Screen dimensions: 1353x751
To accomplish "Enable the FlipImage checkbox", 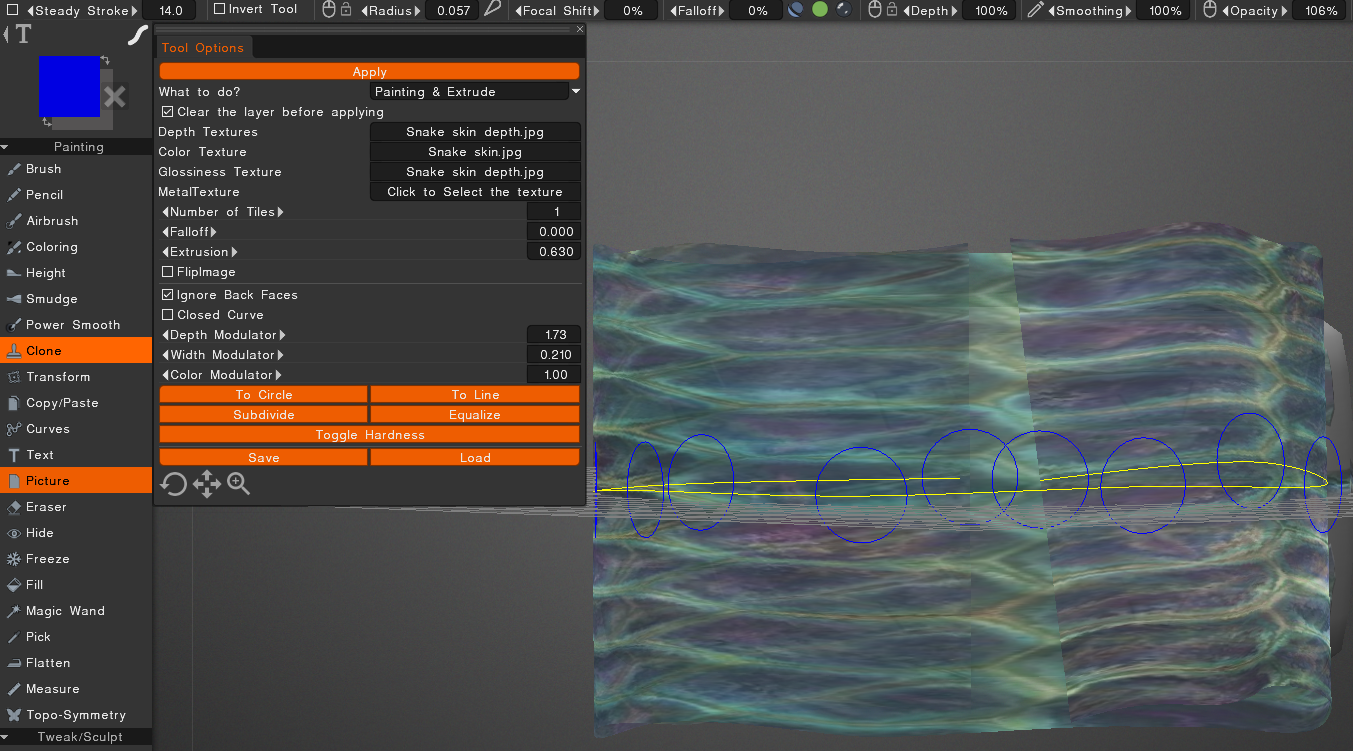I will tap(168, 272).
